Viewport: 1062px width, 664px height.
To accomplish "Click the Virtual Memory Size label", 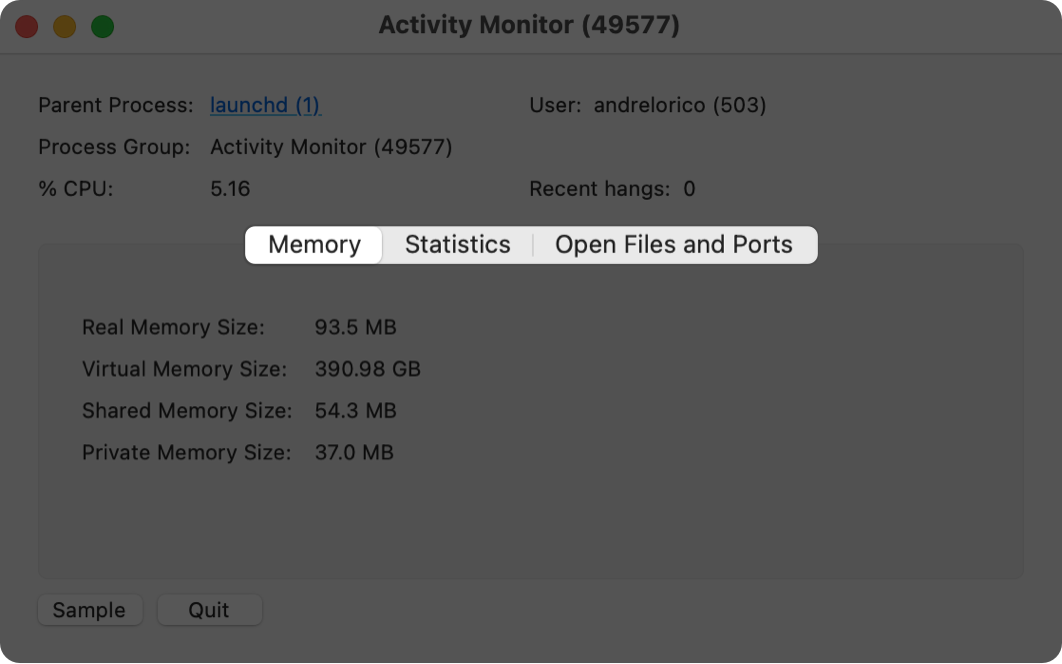I will click(x=184, y=369).
